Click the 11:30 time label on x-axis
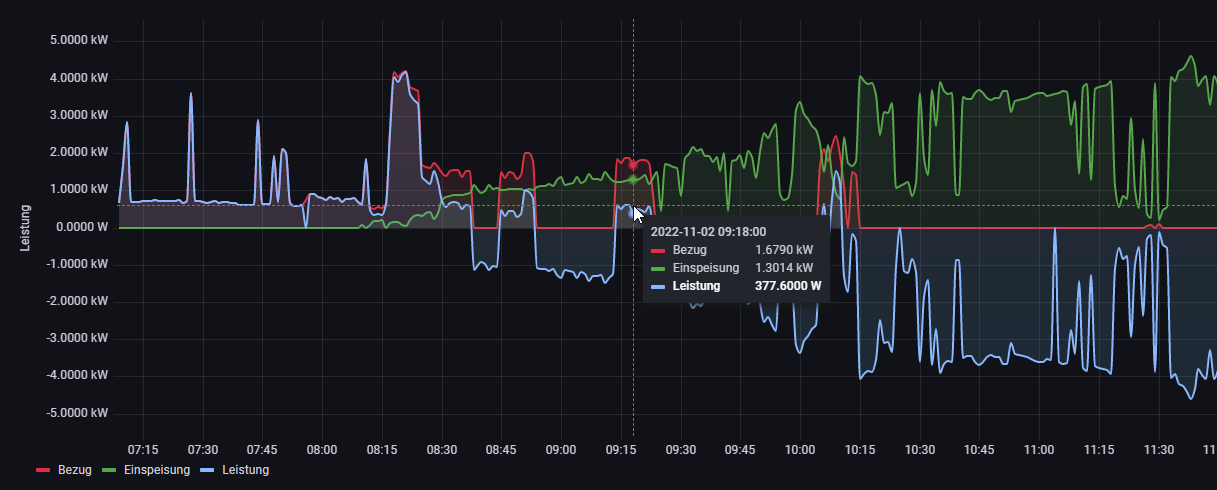This screenshot has height=490, width=1217. pos(1158,450)
